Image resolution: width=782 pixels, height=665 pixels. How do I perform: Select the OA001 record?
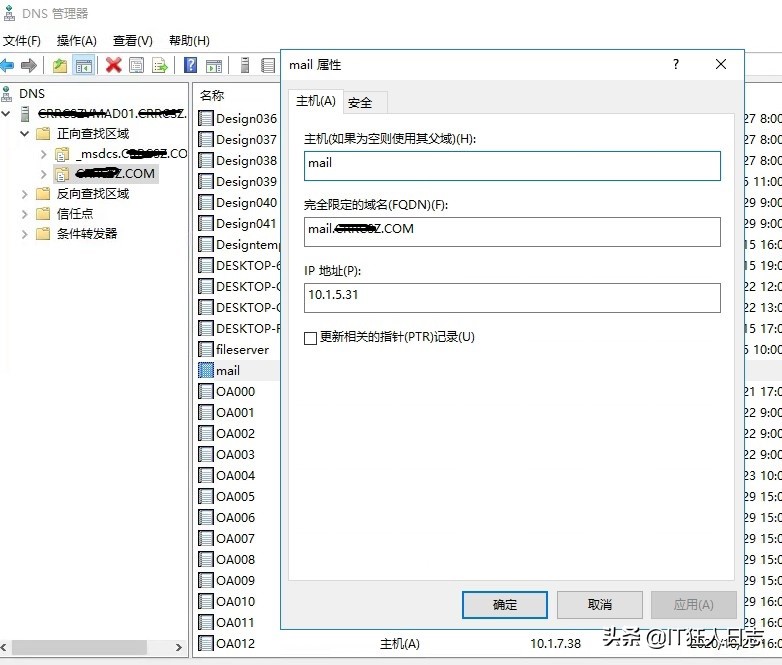pyautogui.click(x=227, y=413)
